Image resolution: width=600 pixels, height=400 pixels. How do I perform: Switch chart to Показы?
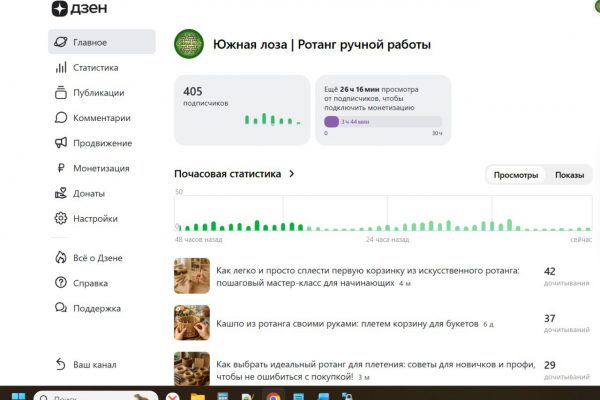click(x=568, y=175)
